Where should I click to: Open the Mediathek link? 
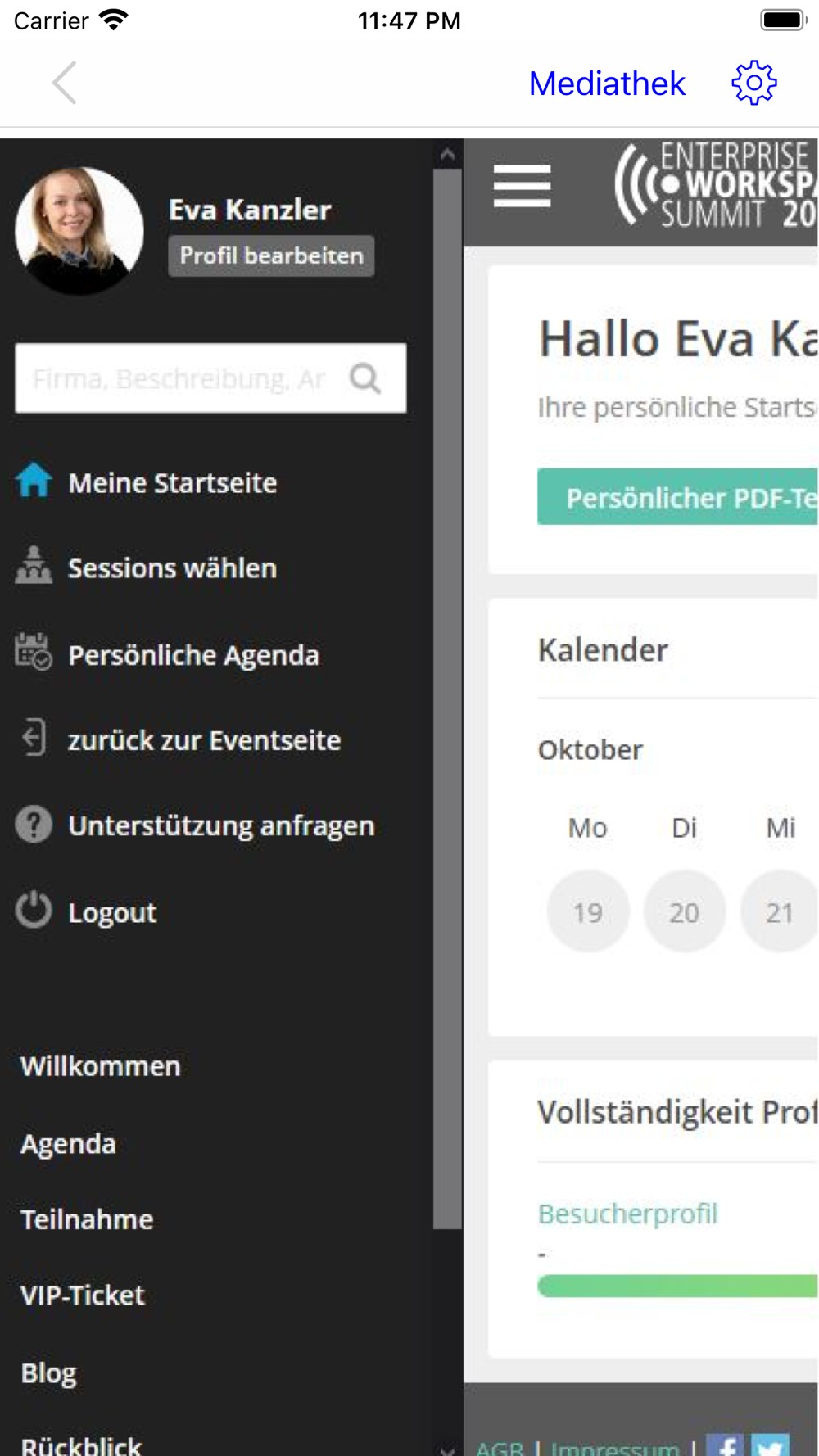click(x=607, y=84)
